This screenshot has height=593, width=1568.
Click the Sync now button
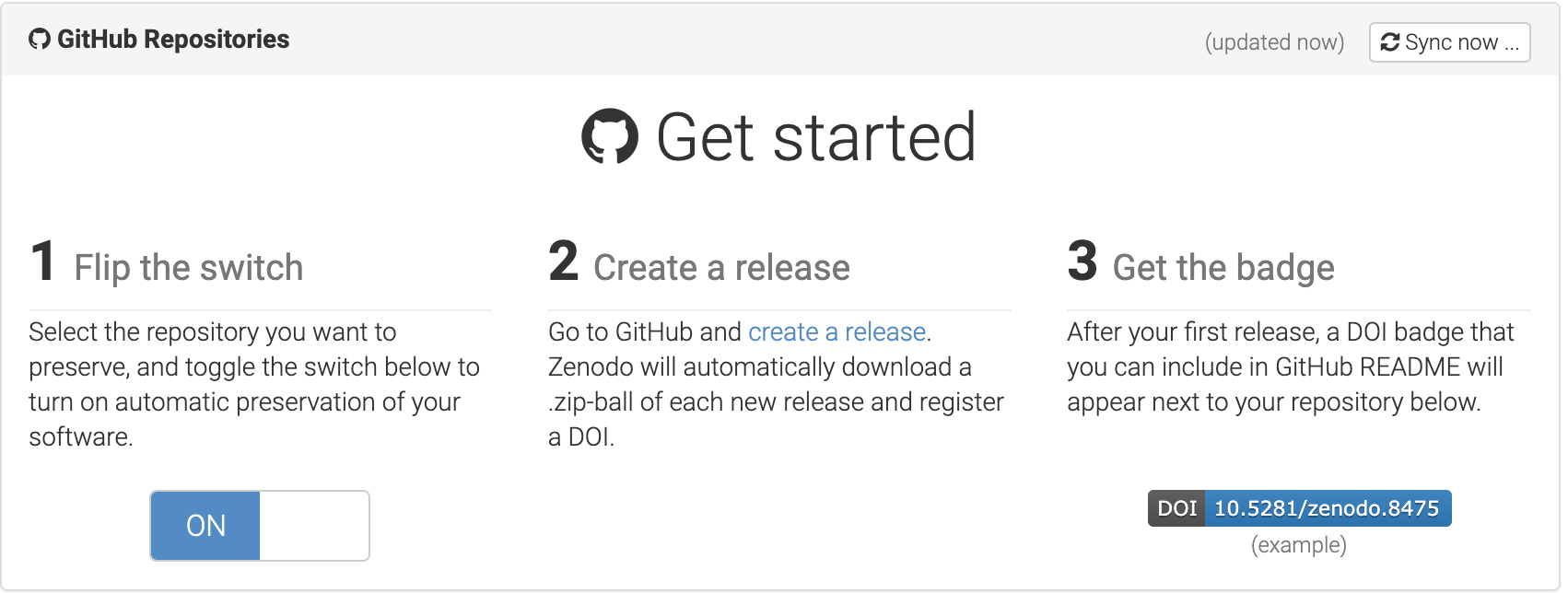(x=1449, y=42)
